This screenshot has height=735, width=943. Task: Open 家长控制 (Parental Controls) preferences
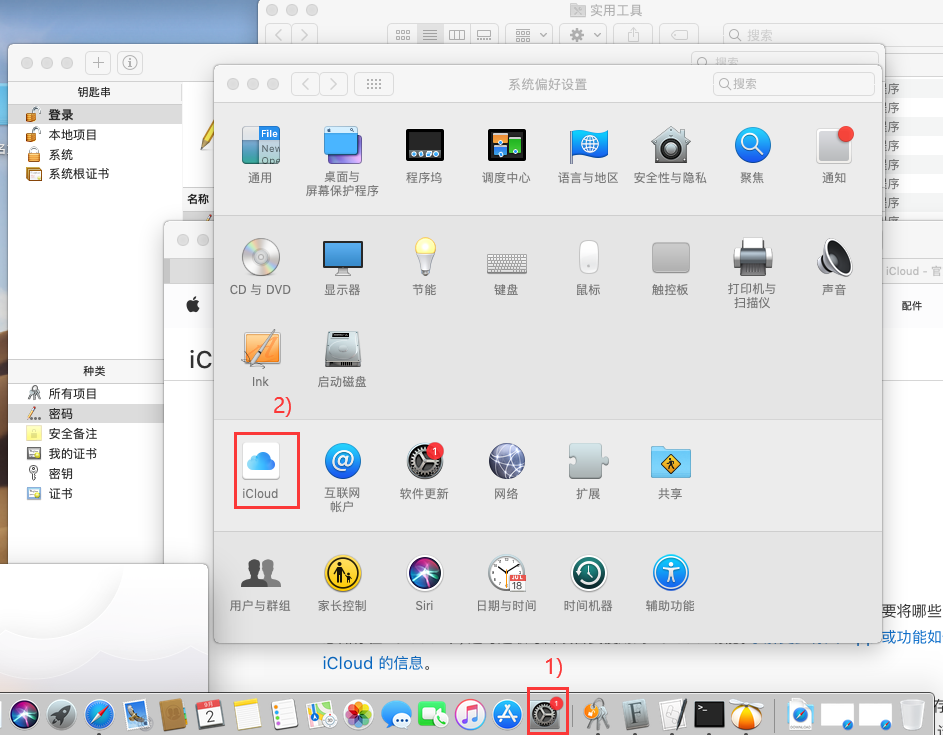coord(342,583)
